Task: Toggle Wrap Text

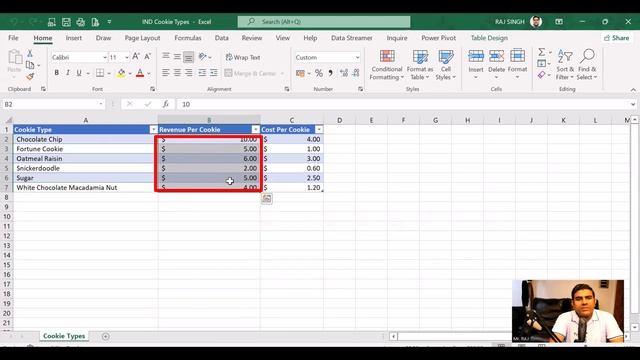Action: click(242, 57)
